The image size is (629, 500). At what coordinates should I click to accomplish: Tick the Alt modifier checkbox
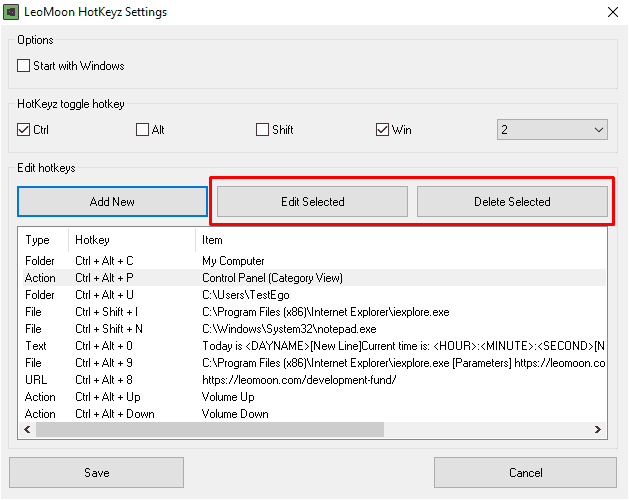coord(142,130)
